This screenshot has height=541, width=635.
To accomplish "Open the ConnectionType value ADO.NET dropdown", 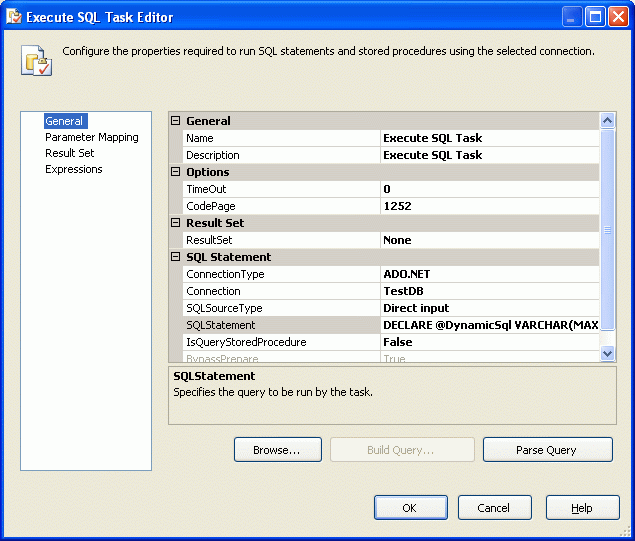I will click(x=490, y=274).
